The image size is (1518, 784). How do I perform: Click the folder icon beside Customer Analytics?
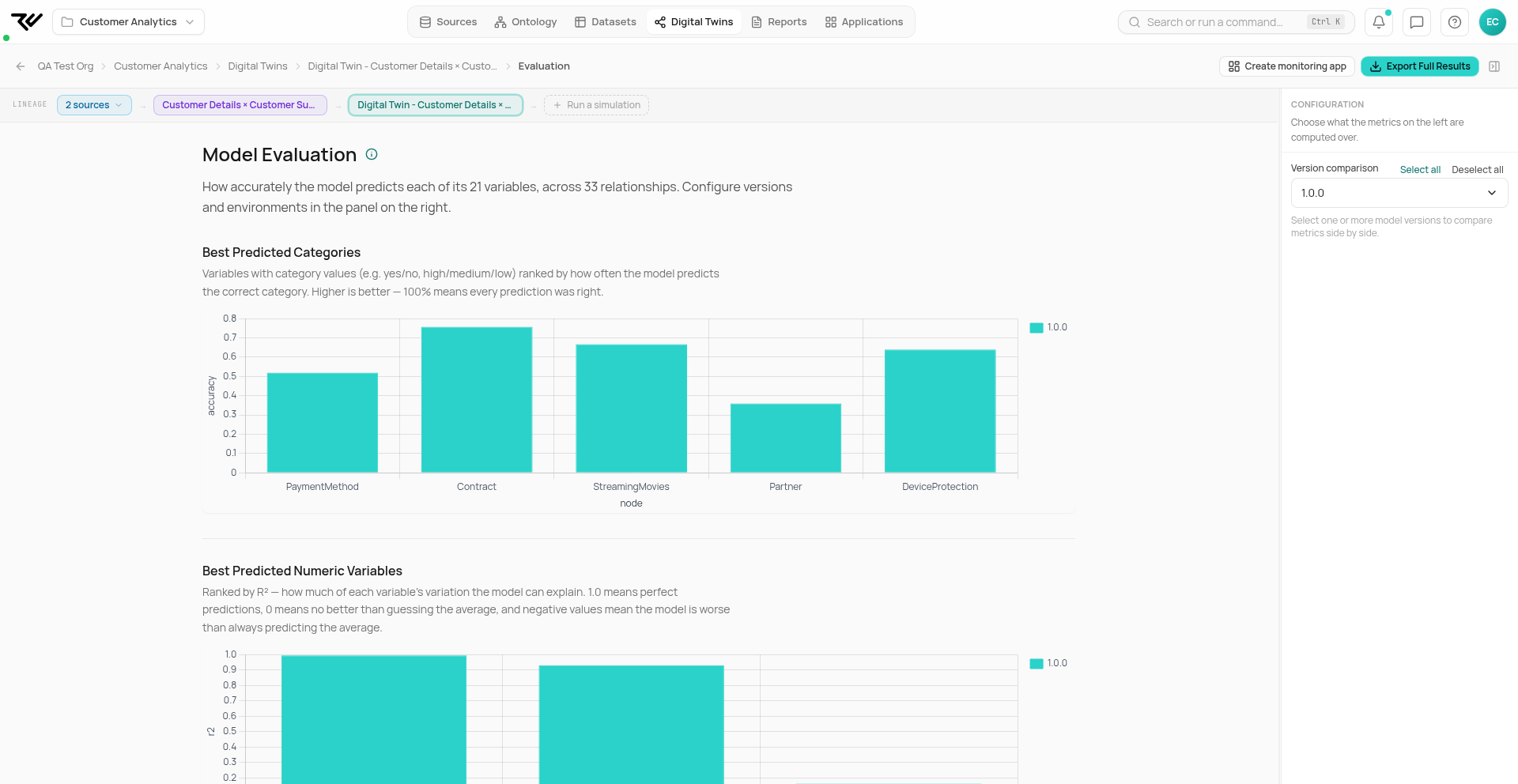click(x=67, y=22)
